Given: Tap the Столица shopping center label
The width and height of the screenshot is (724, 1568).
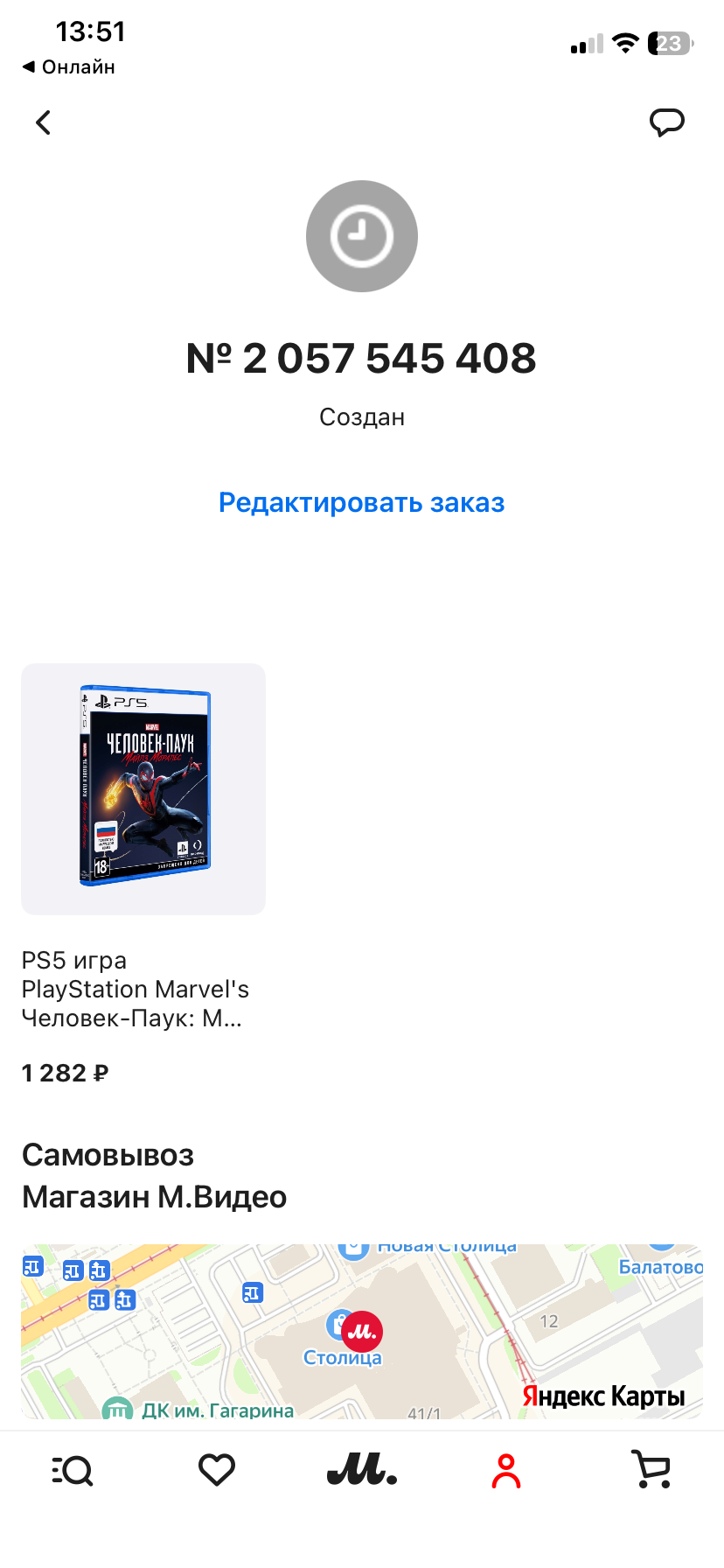Looking at the screenshot, I should click(x=343, y=1358).
